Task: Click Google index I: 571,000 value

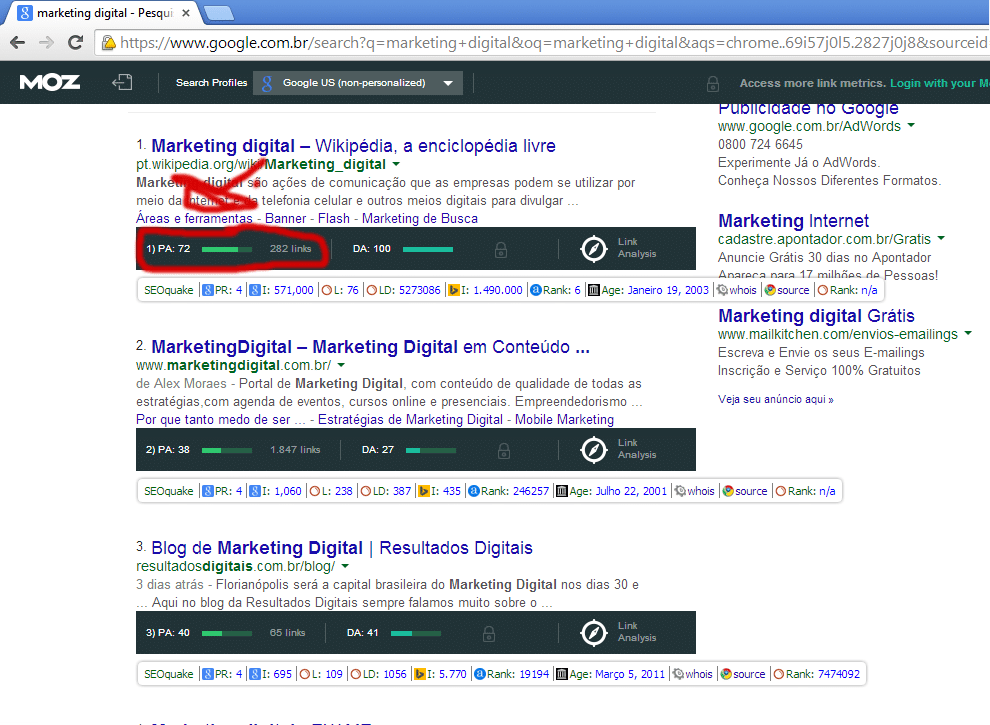Action: point(282,290)
